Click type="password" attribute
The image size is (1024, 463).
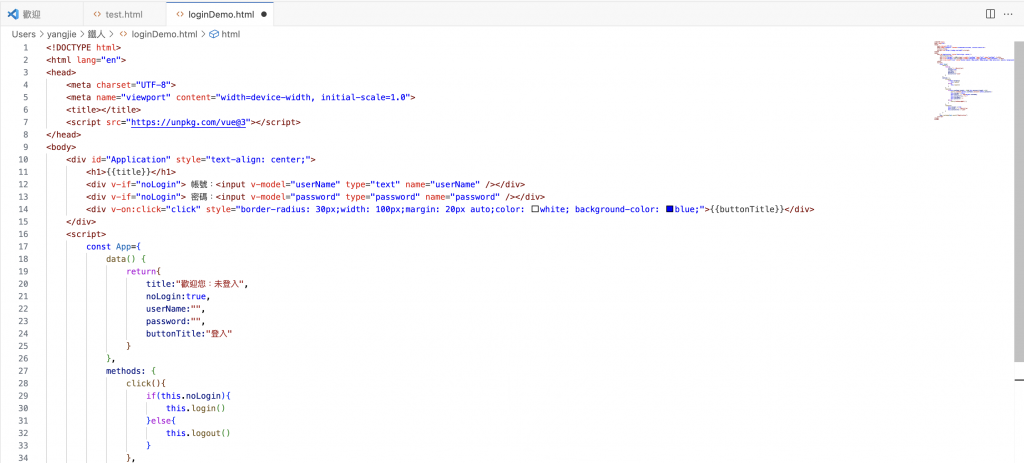(x=381, y=197)
